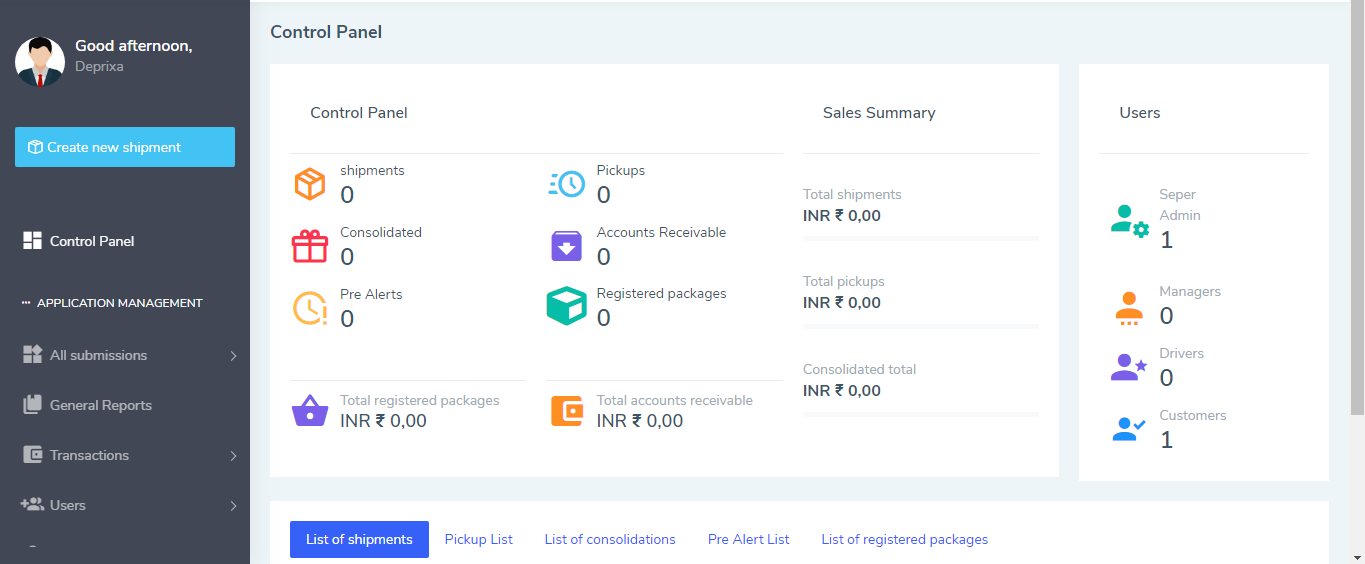Click the orange wallet icon
This screenshot has height=564, width=1365.
tap(567, 411)
